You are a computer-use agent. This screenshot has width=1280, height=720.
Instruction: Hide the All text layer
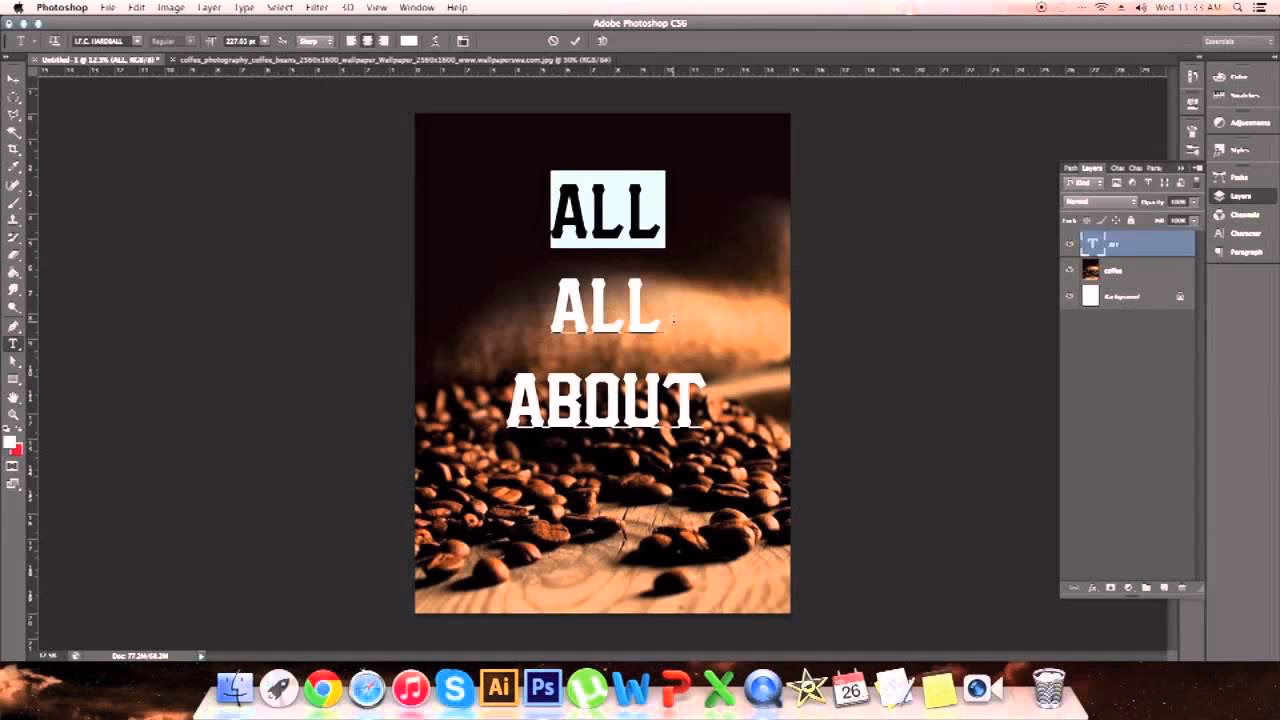click(1068, 243)
